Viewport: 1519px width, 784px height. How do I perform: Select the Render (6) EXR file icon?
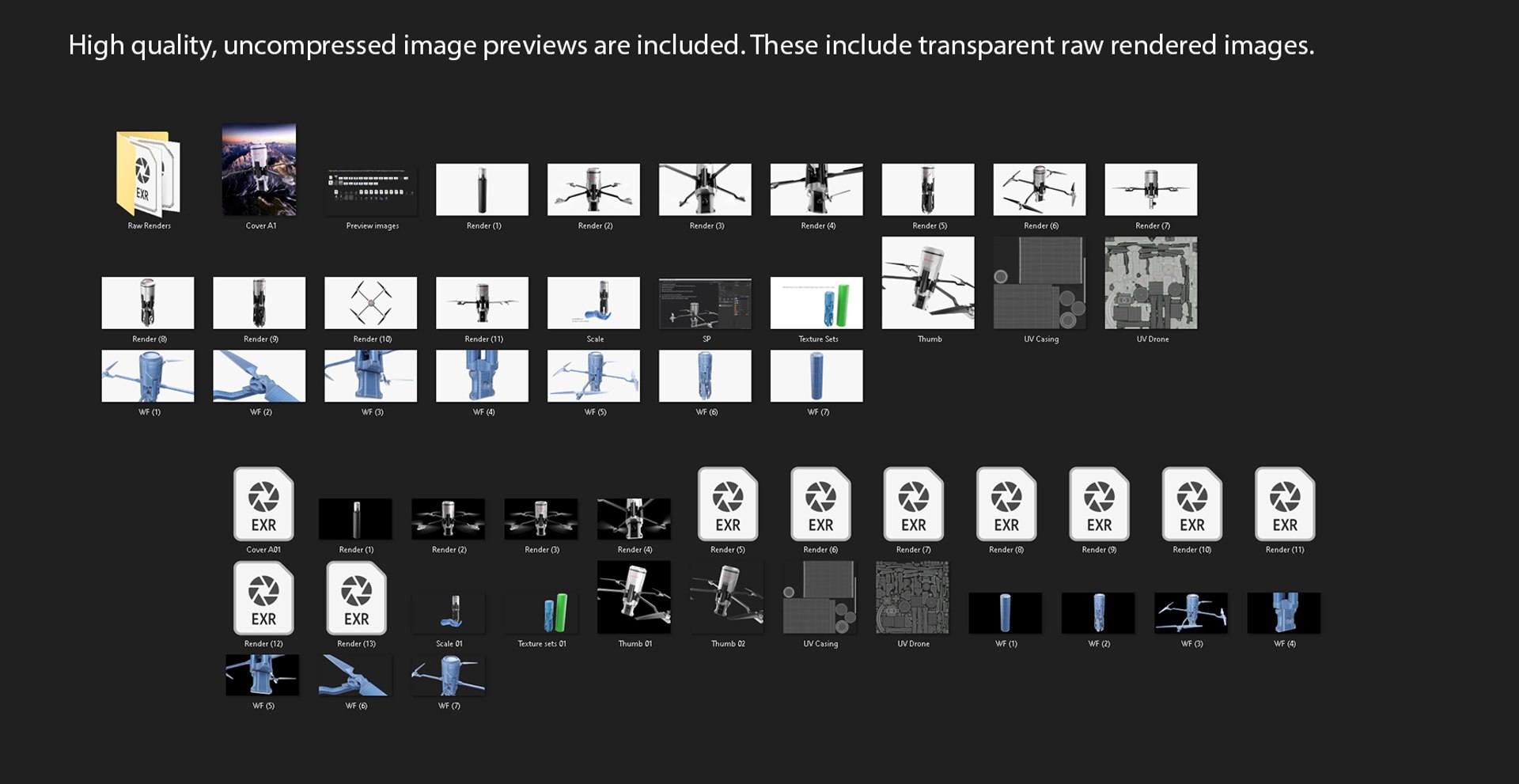click(x=820, y=504)
